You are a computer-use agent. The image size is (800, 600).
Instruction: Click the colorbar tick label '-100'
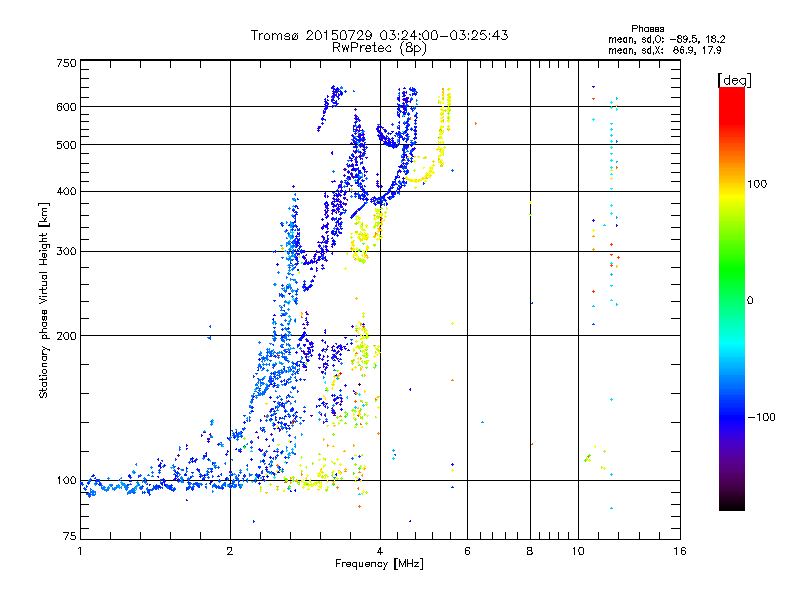pyautogui.click(x=761, y=417)
